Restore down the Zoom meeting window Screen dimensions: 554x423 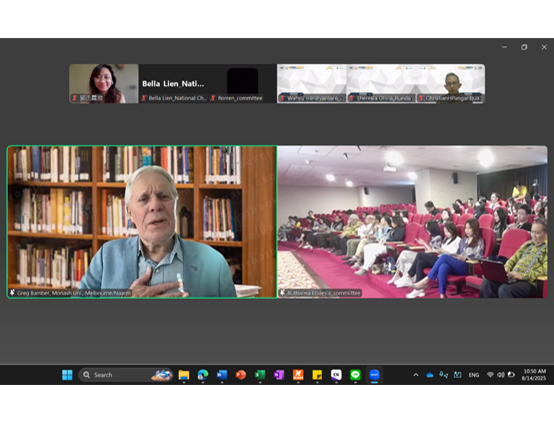tap(524, 47)
